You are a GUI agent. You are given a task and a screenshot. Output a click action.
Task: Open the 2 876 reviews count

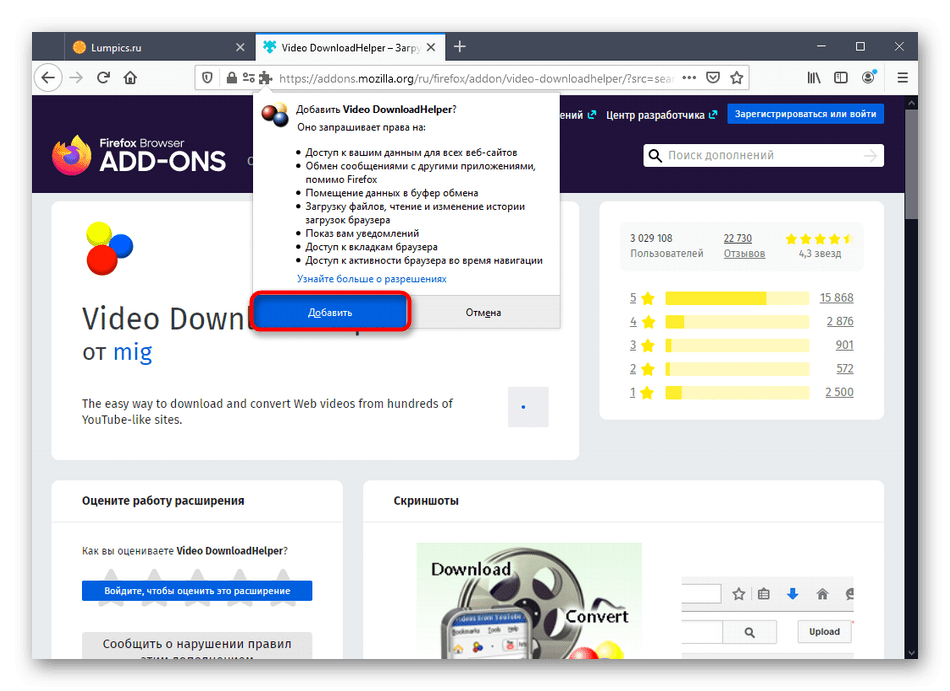(840, 322)
